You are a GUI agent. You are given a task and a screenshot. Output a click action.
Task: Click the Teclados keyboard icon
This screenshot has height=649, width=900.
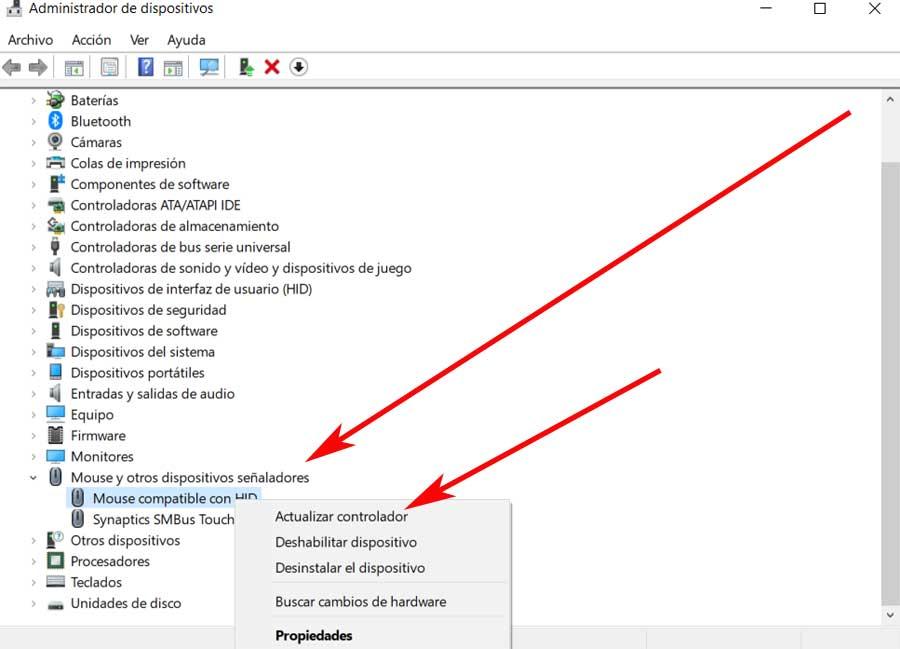click(x=56, y=581)
